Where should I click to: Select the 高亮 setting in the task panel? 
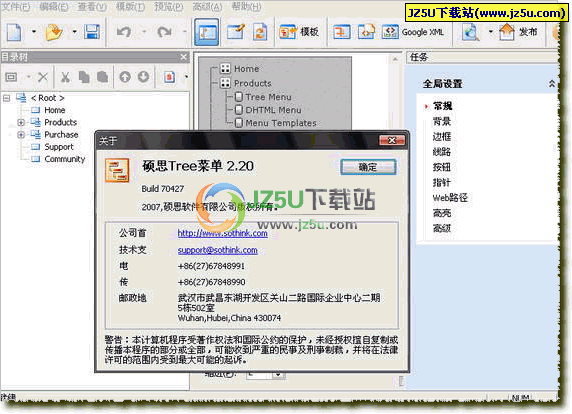tap(442, 213)
